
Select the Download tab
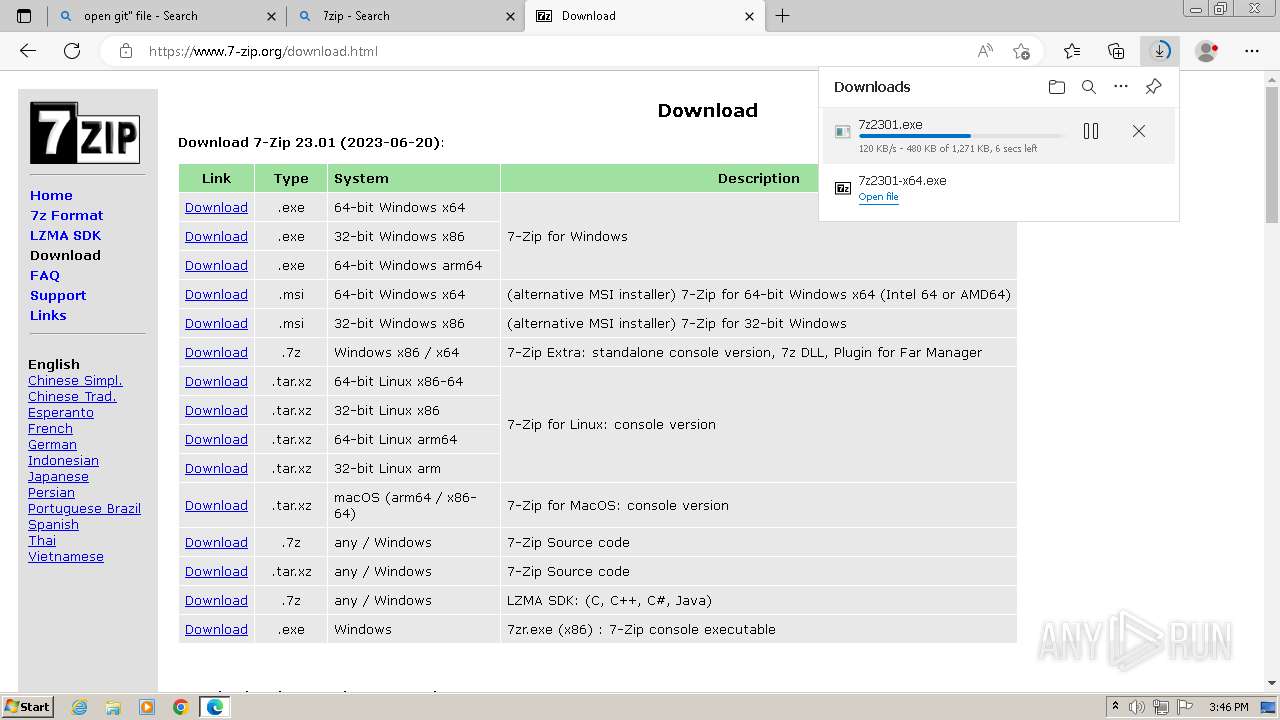(645, 16)
